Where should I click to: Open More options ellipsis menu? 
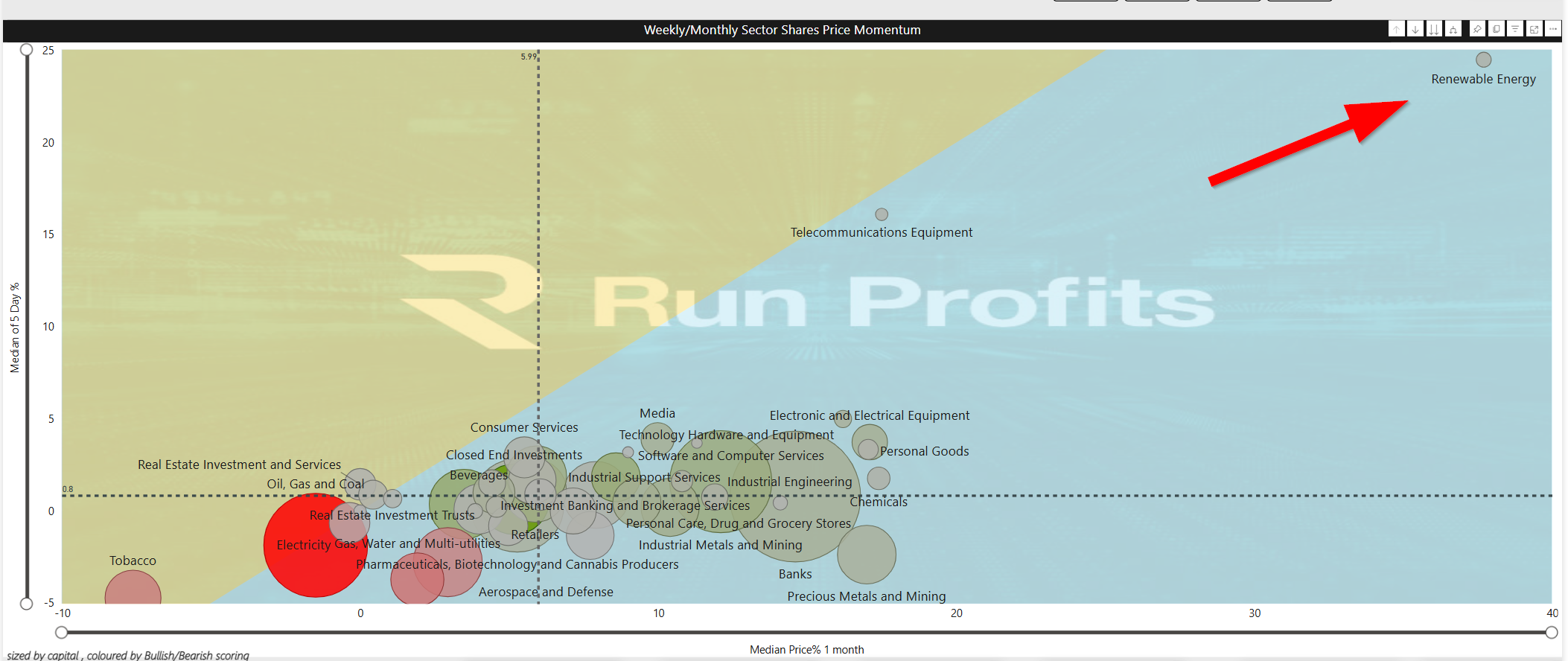[x=1553, y=29]
